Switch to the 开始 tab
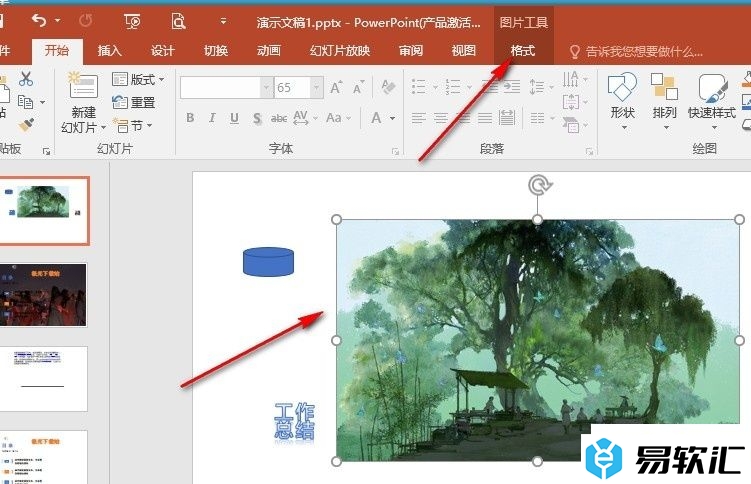This screenshot has height=484, width=751. point(57,51)
